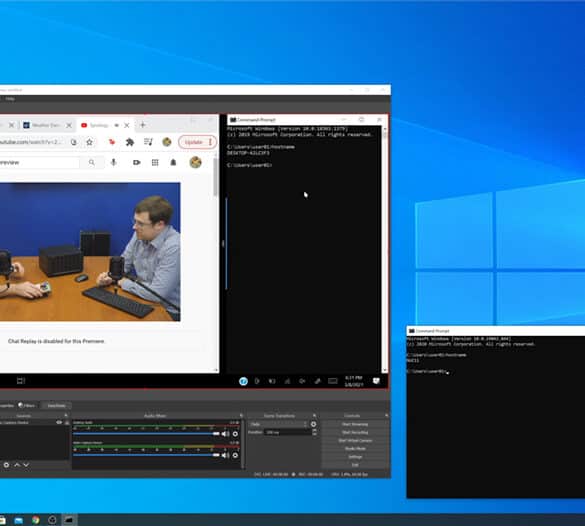Screen dimensions: 585x526
Task: Open the YouTube apps grid icon
Action: (155, 162)
